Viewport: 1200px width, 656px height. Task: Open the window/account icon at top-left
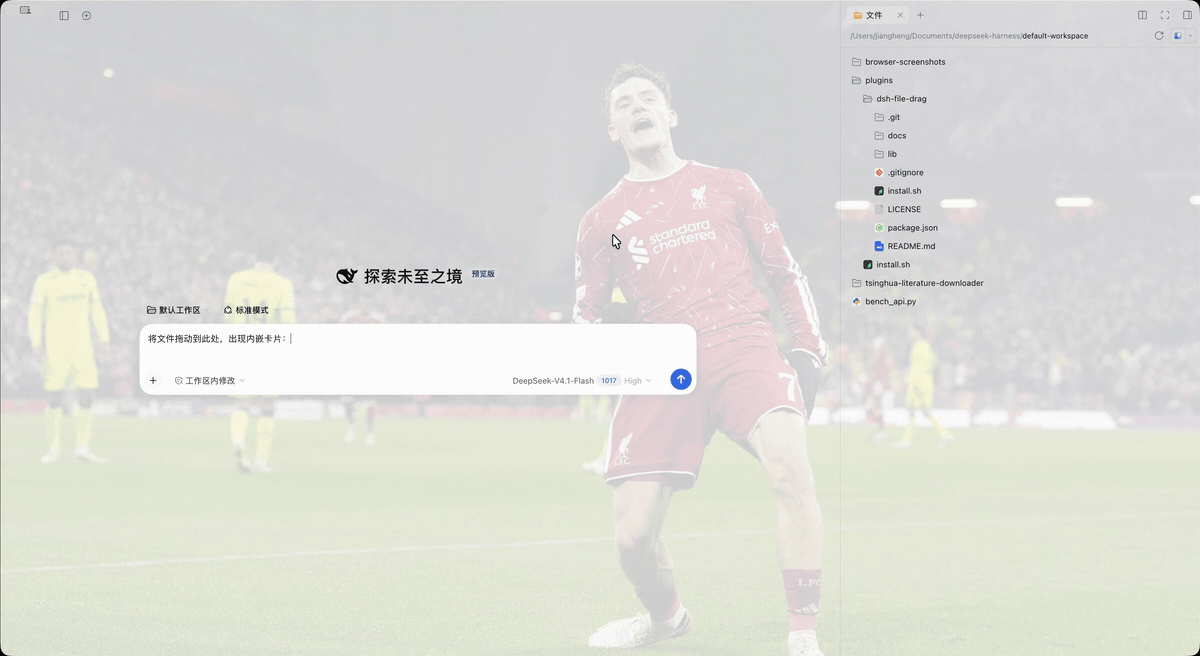click(25, 10)
